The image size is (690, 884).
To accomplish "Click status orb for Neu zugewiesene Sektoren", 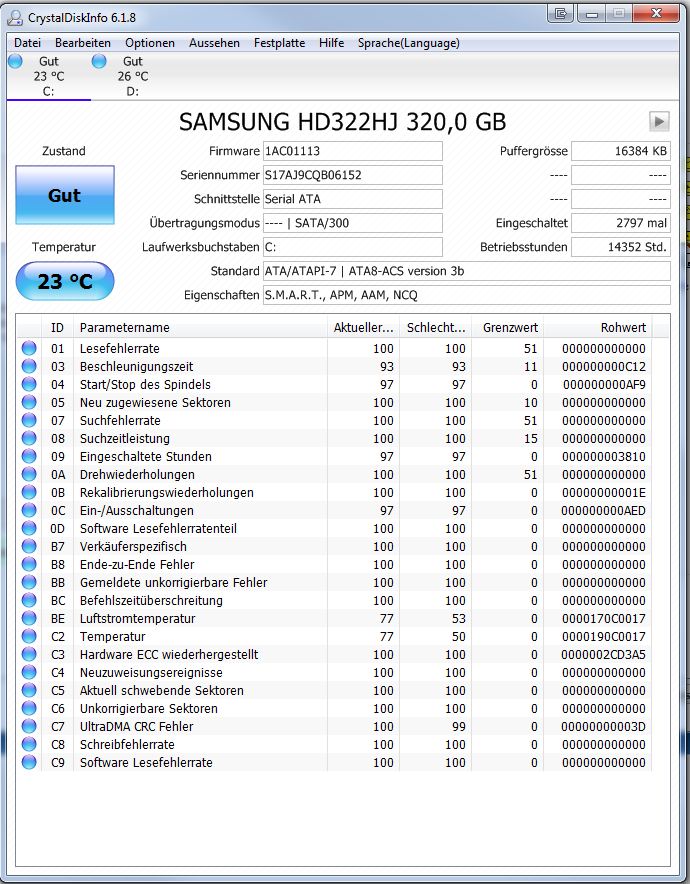I will 29,403.
